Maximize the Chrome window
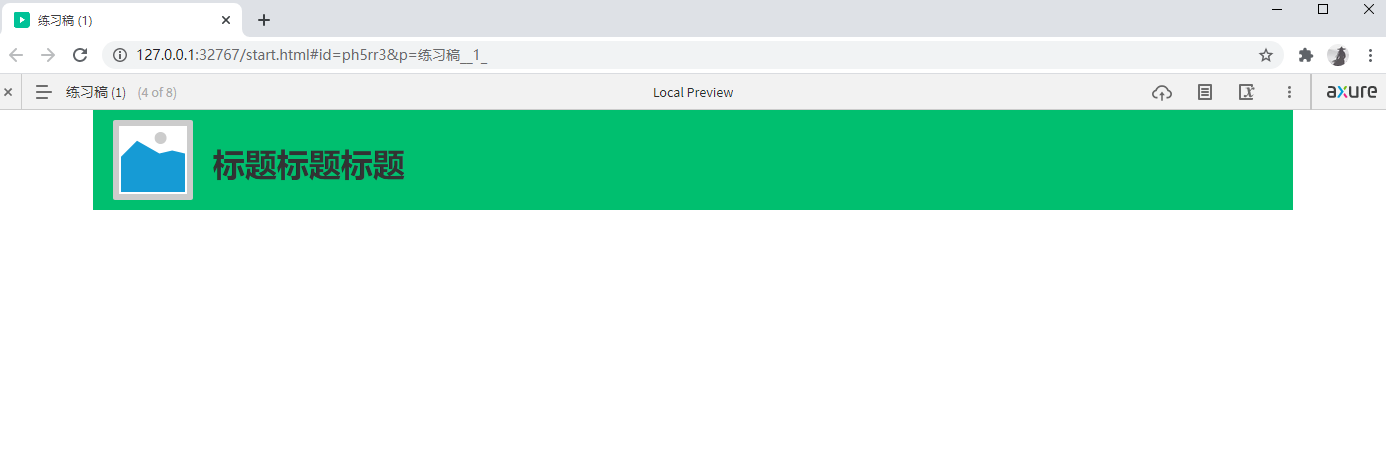This screenshot has width=1386, height=468. click(x=1323, y=9)
